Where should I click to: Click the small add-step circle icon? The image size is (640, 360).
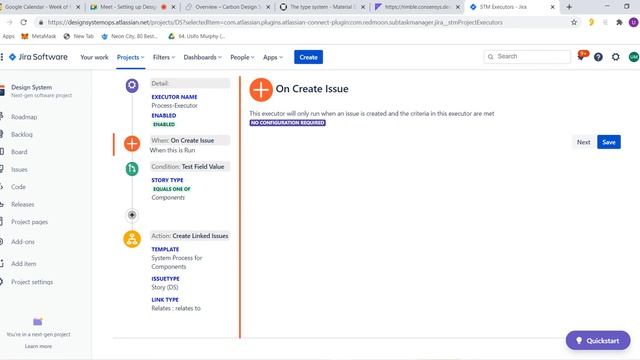[132, 215]
